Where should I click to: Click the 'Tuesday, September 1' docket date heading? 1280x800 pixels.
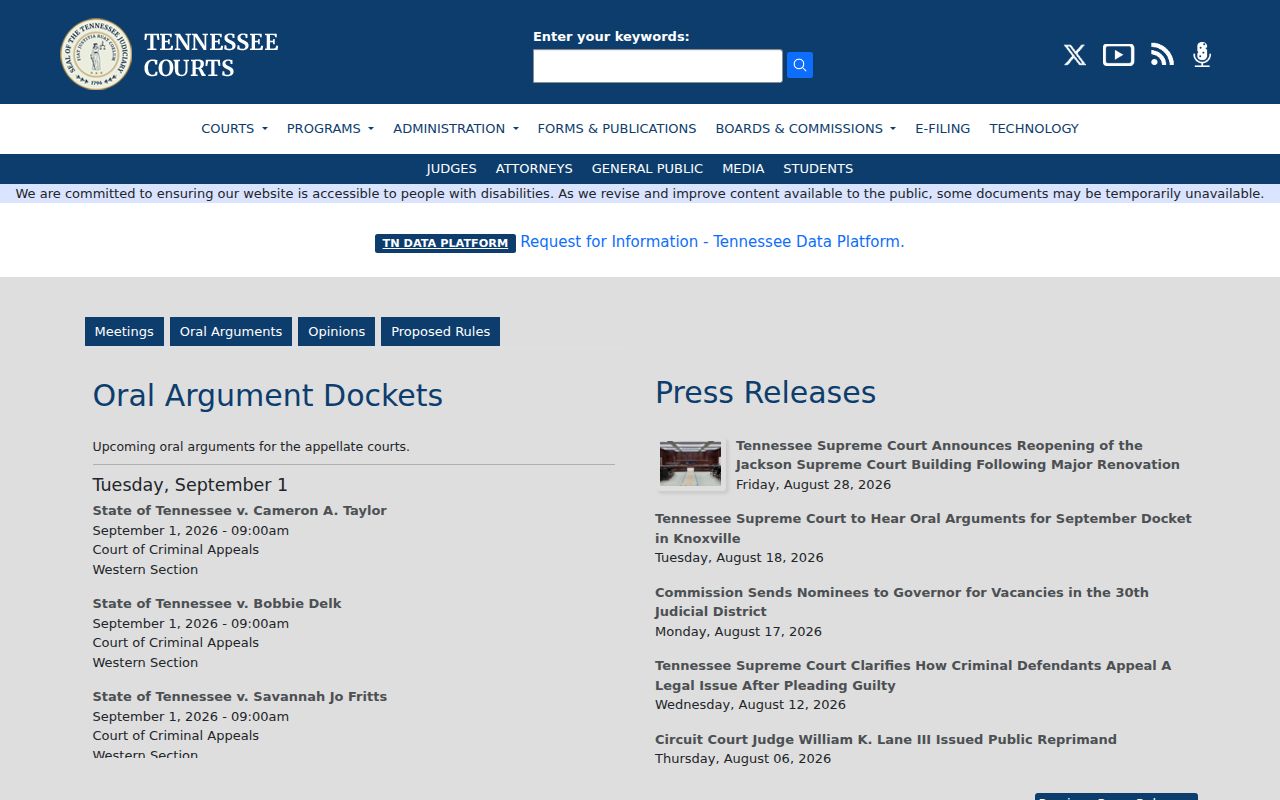[190, 485]
